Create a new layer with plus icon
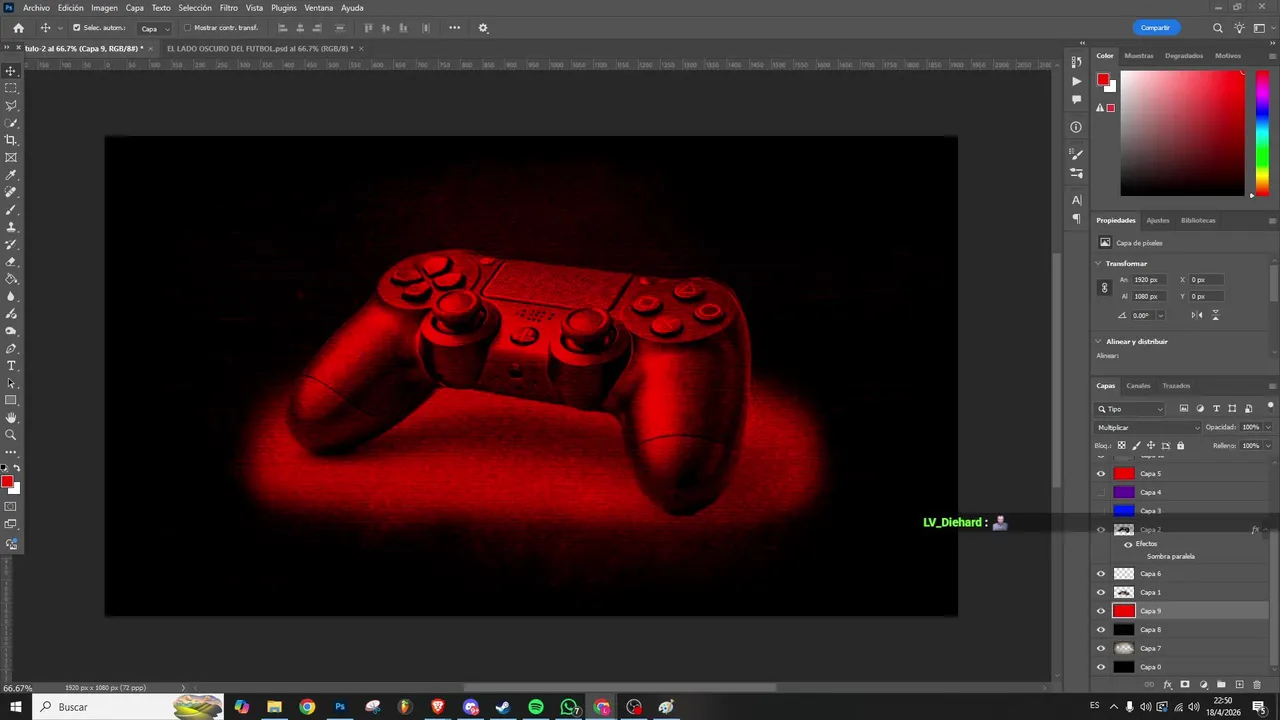The width and height of the screenshot is (1280, 720). [x=1239, y=685]
